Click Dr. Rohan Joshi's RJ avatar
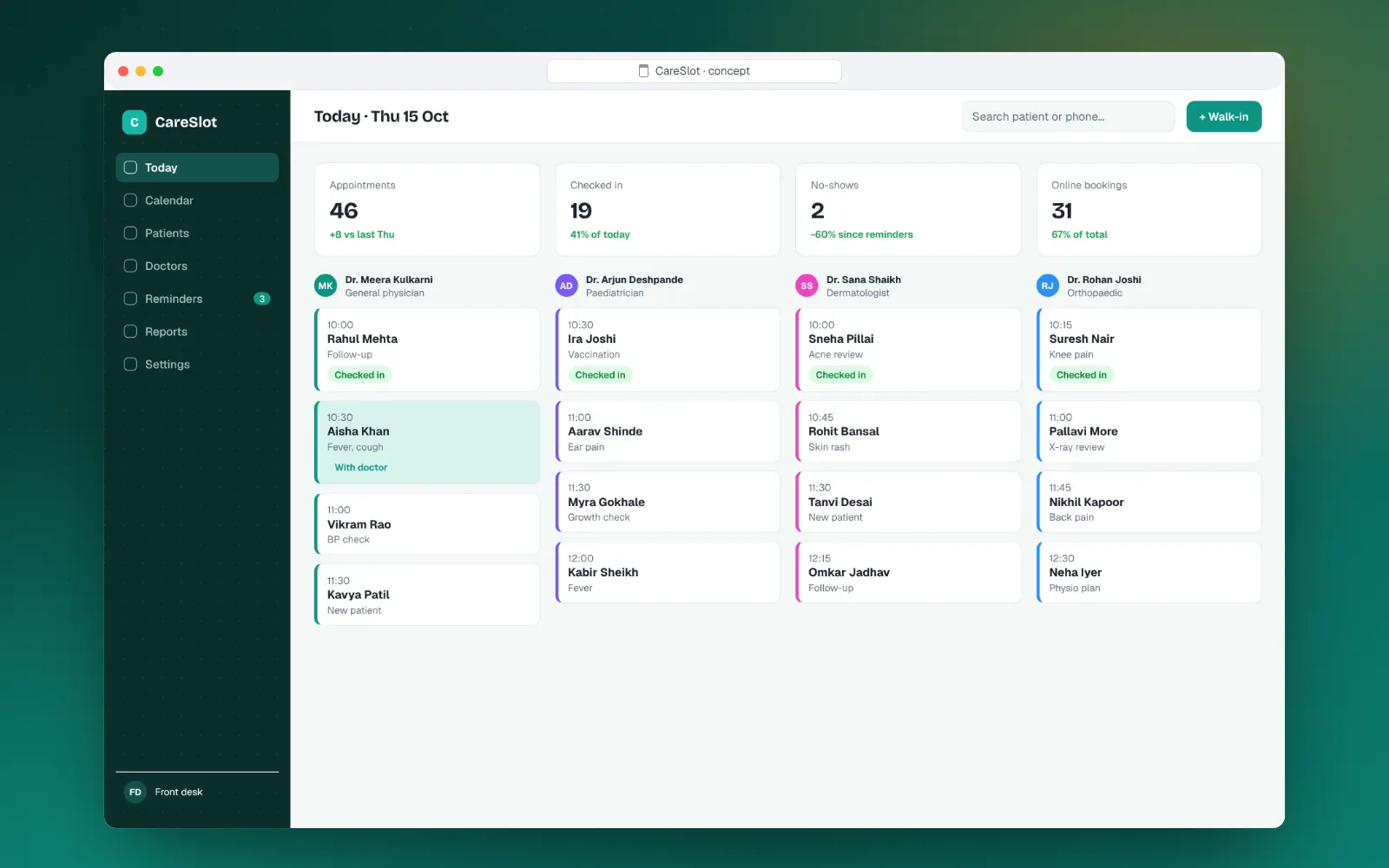The width and height of the screenshot is (1389, 868). 1048,286
